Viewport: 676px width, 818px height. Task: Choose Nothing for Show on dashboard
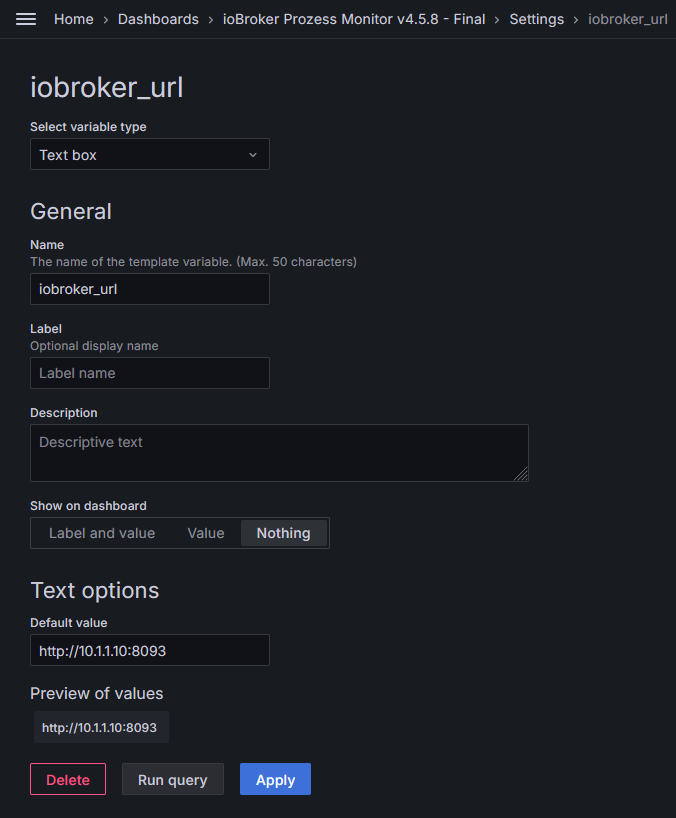click(x=283, y=533)
